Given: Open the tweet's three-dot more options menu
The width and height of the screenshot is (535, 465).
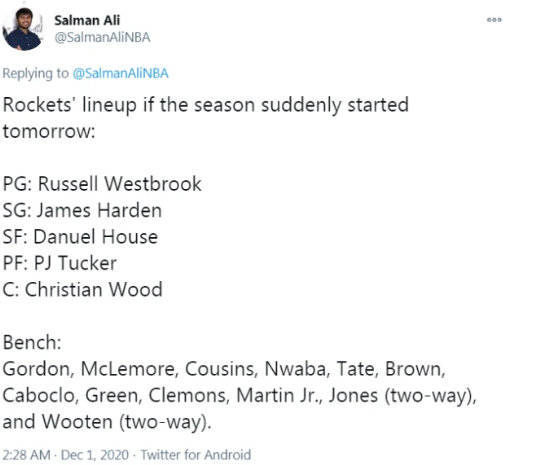Looking at the screenshot, I should pyautogui.click(x=494, y=20).
